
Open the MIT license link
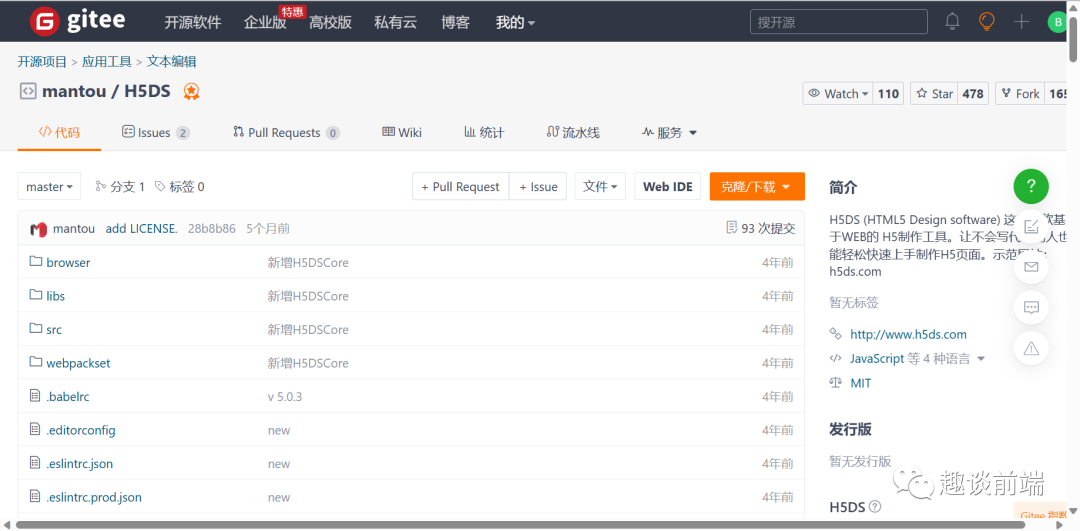tap(861, 383)
